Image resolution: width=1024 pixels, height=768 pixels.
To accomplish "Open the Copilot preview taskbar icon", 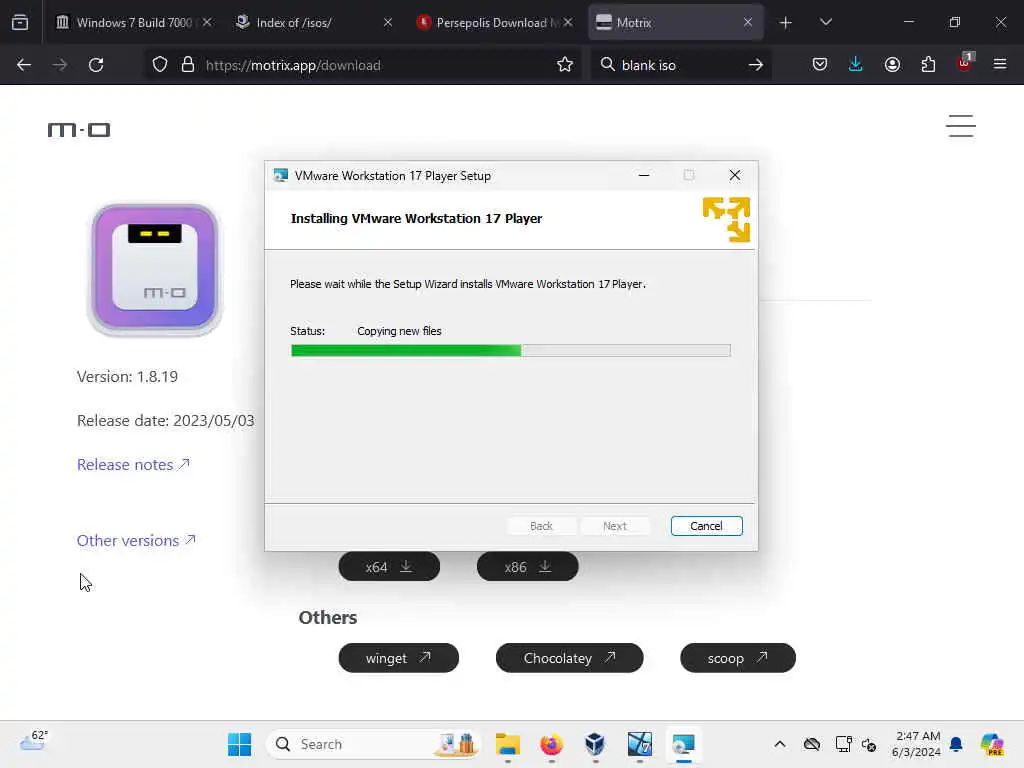I will click(992, 744).
